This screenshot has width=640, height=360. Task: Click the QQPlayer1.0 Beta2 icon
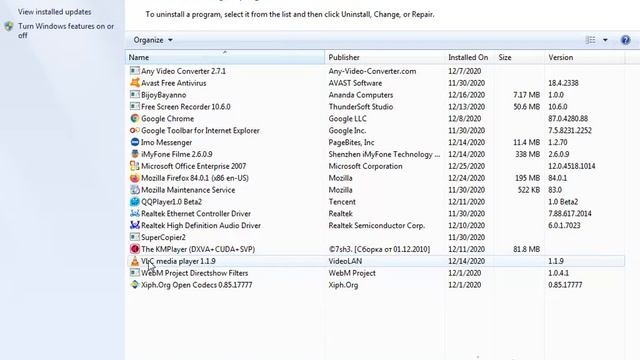135,202
